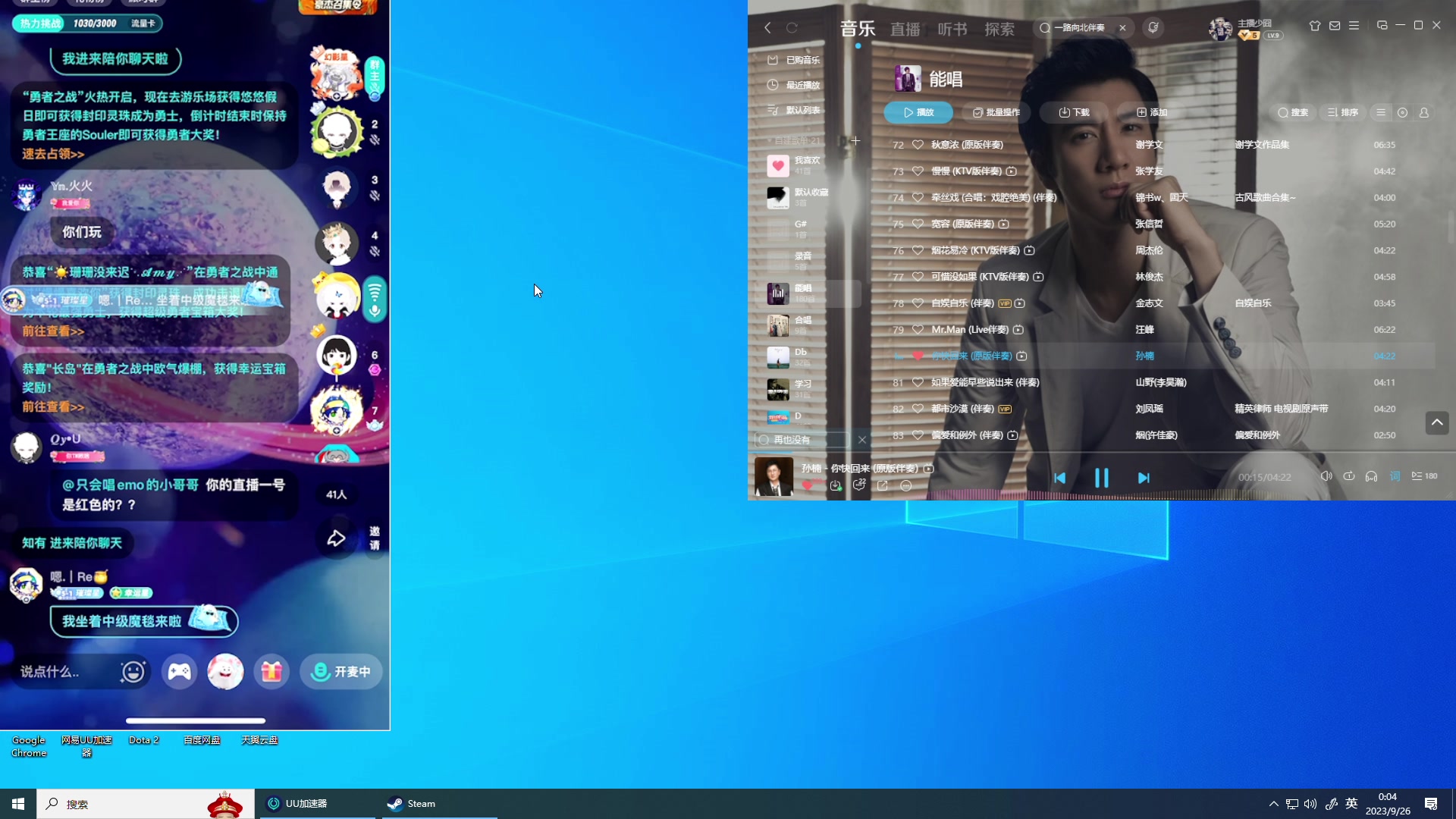
Task: Toggle the playback loop mode icon
Action: (1348, 476)
